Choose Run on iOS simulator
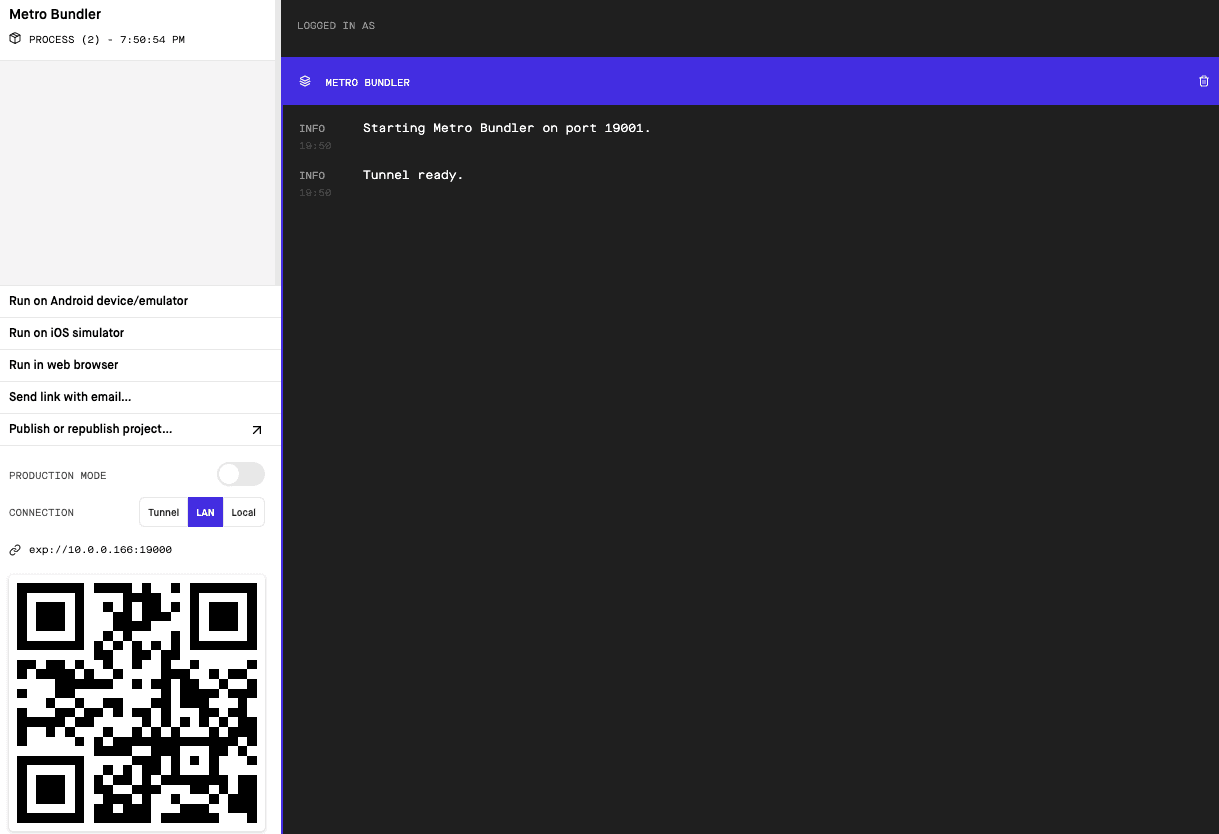Screen dimensions: 1219x834 pyautogui.click(x=140, y=333)
